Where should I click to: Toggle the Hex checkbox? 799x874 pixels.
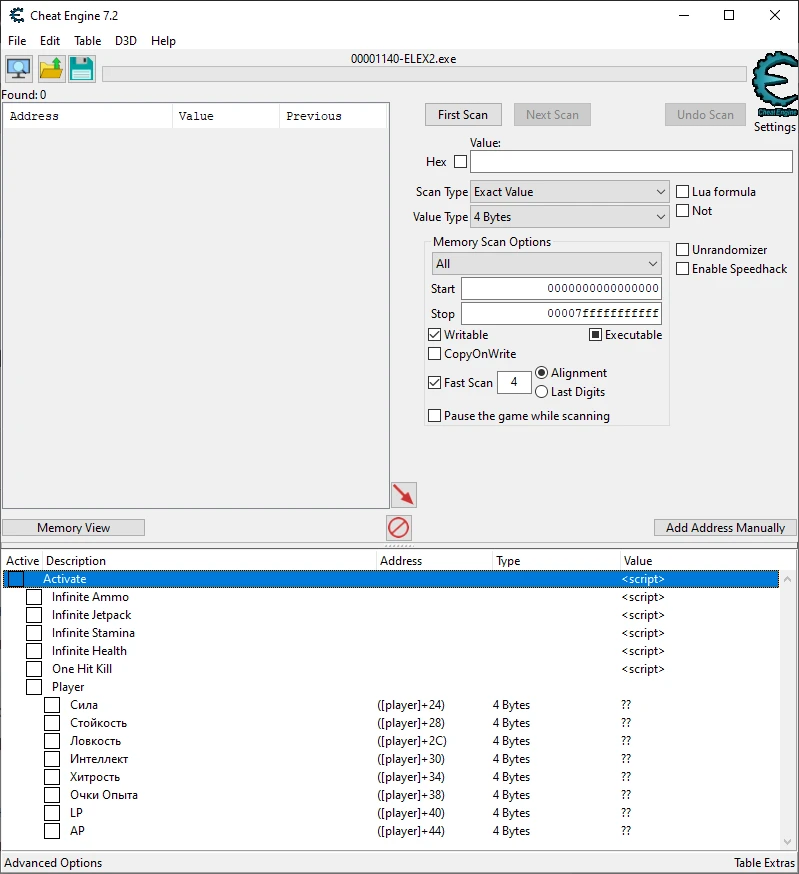461,162
